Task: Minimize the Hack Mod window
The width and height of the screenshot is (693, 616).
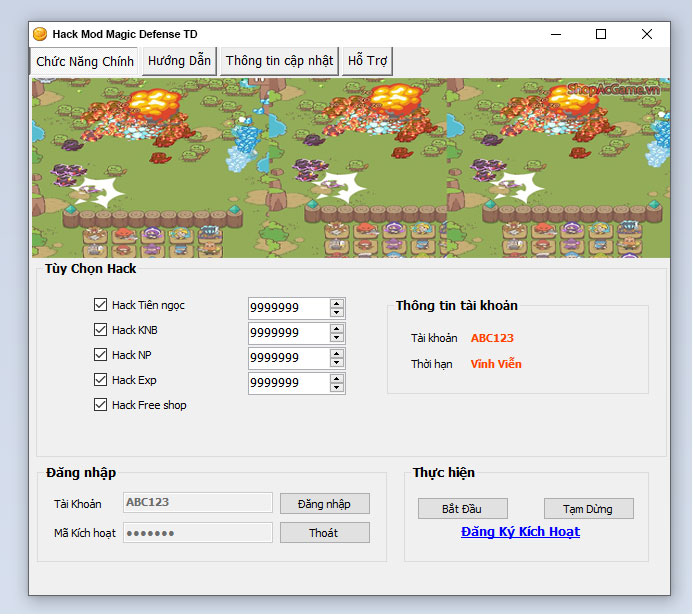Action: click(x=556, y=34)
